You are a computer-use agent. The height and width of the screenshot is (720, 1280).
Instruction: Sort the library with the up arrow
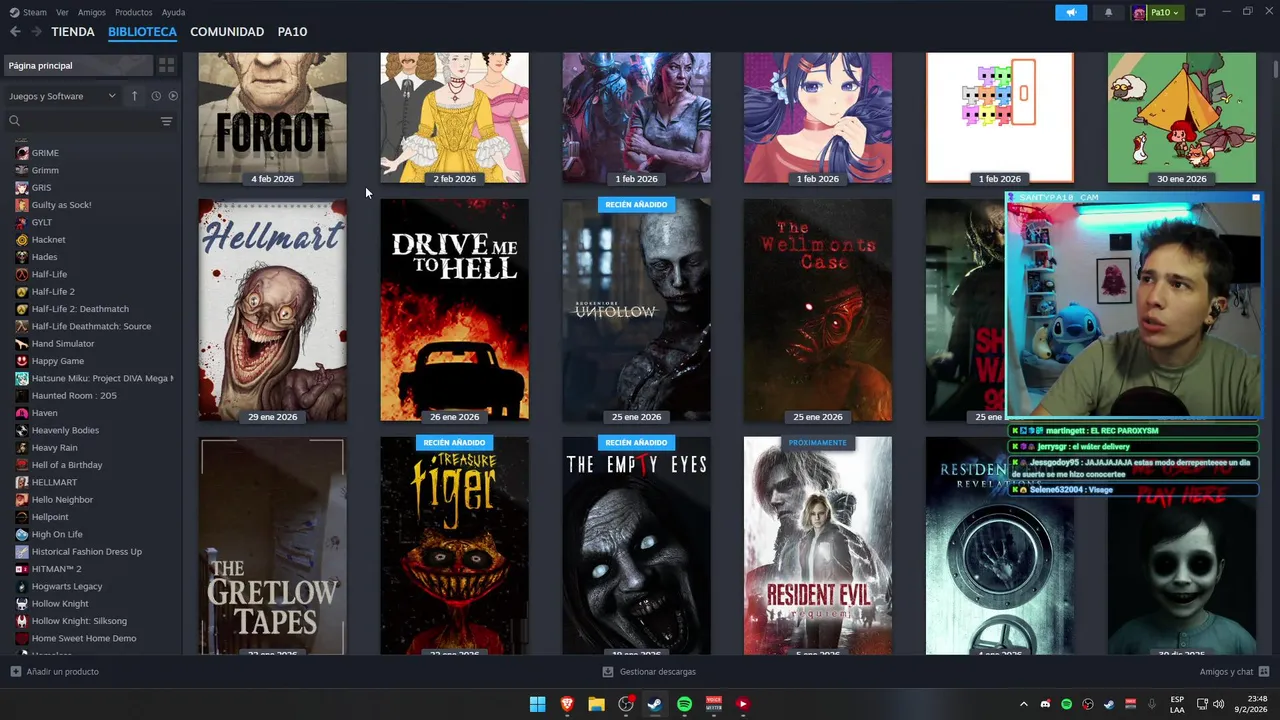[134, 96]
